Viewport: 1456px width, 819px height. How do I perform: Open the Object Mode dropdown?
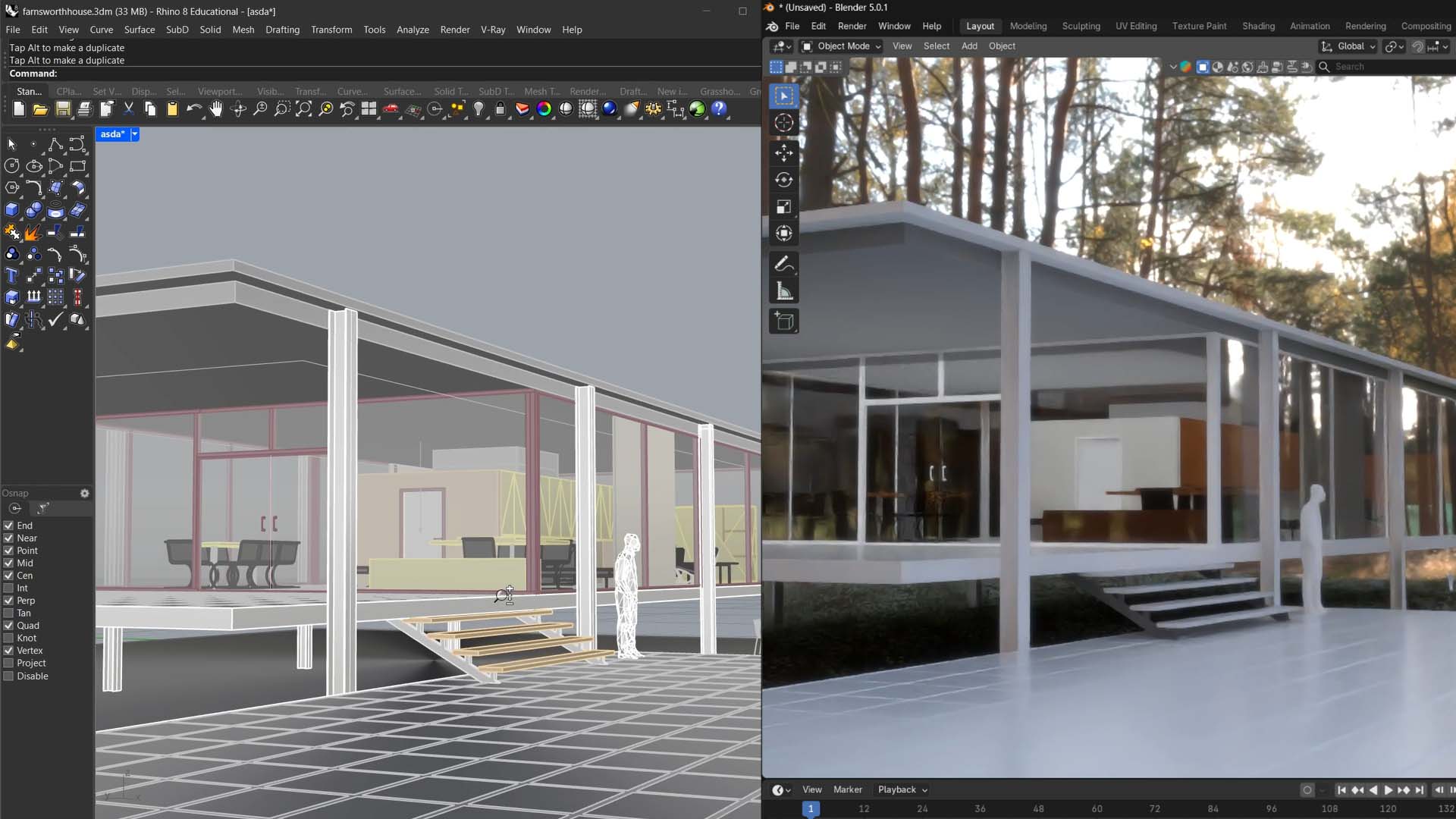pyautogui.click(x=841, y=46)
